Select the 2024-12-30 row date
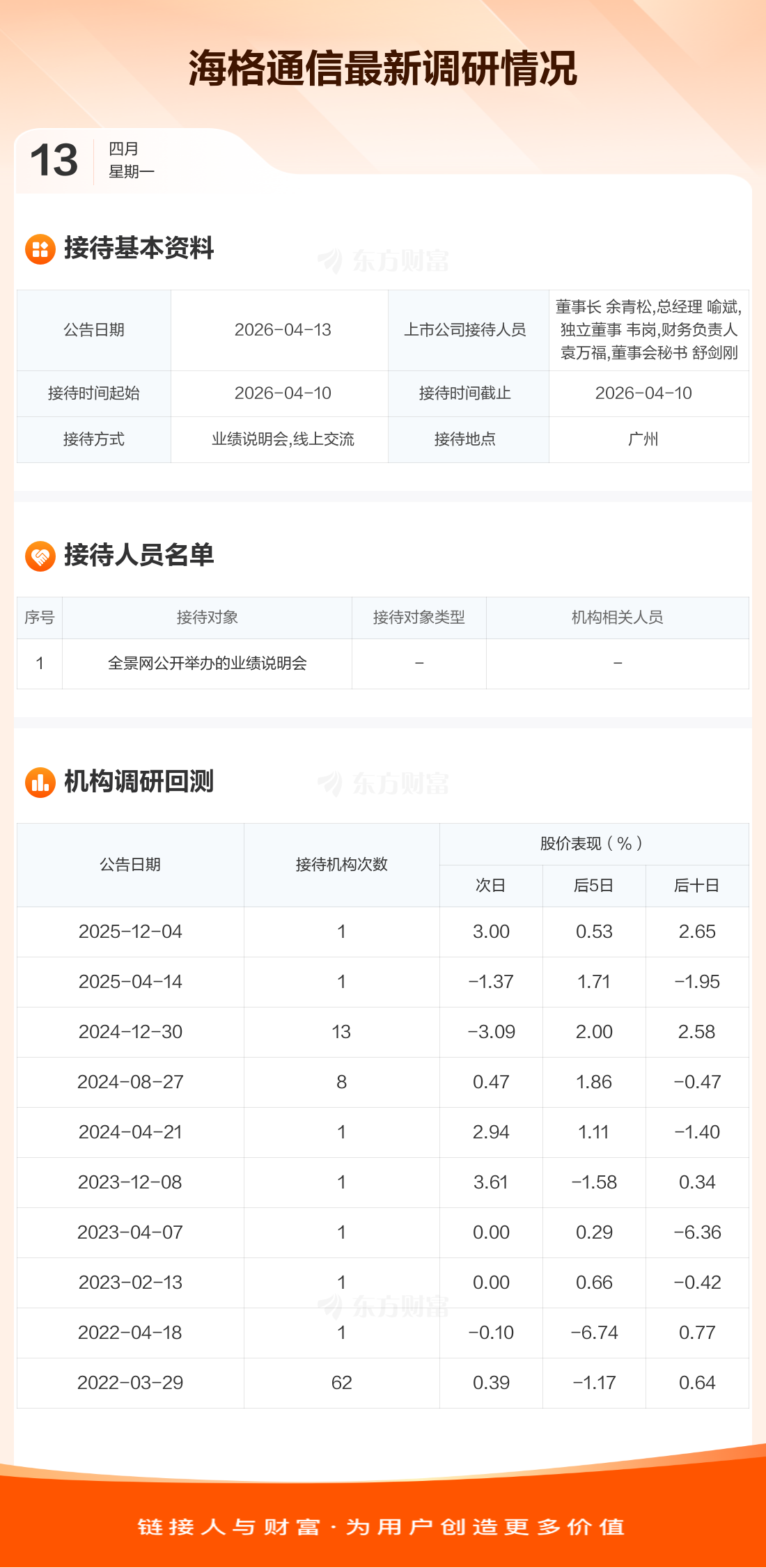This screenshot has width=766, height=1568. tap(130, 1032)
